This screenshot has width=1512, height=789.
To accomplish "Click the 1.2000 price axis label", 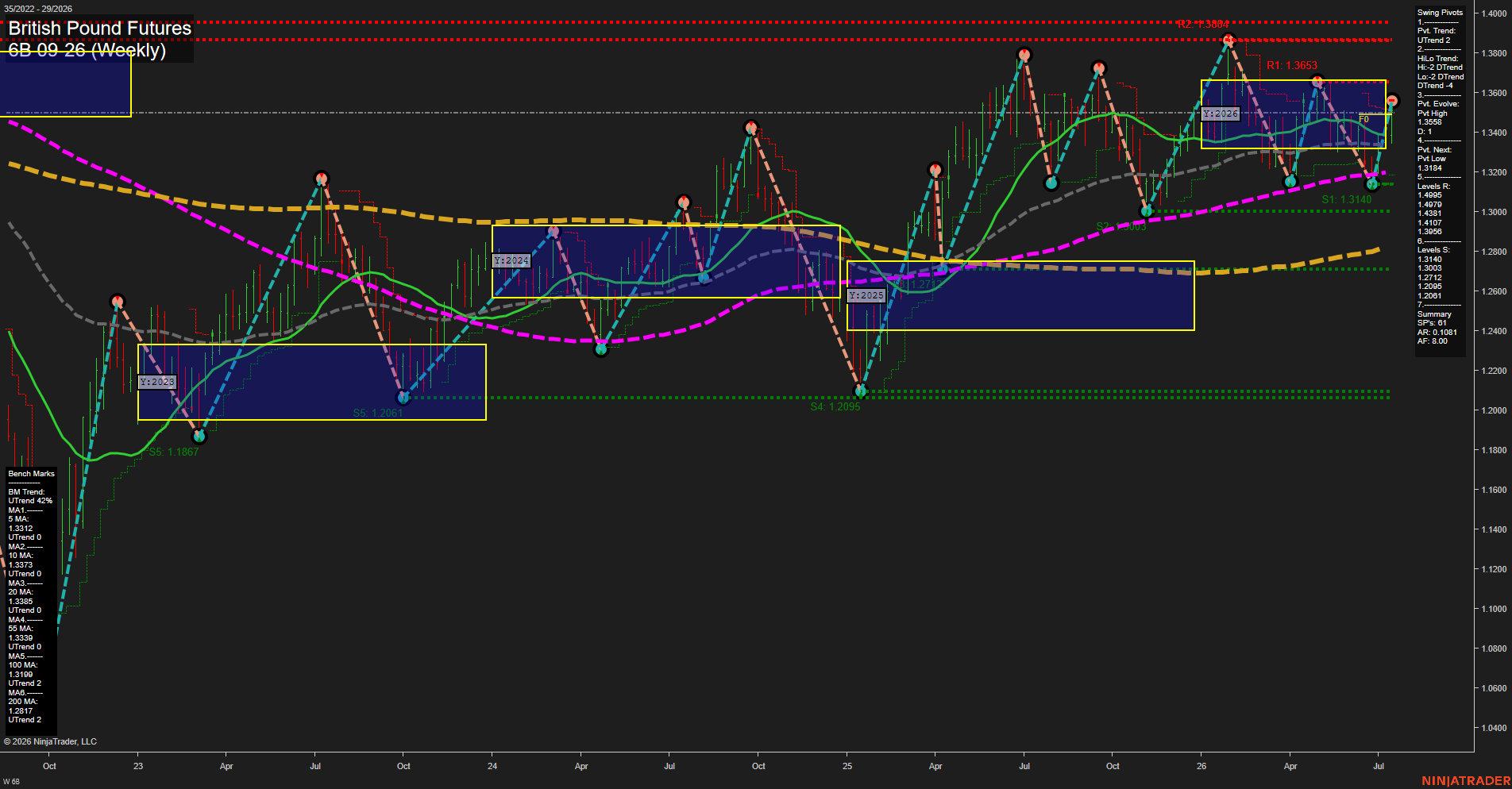I will tap(1494, 410).
